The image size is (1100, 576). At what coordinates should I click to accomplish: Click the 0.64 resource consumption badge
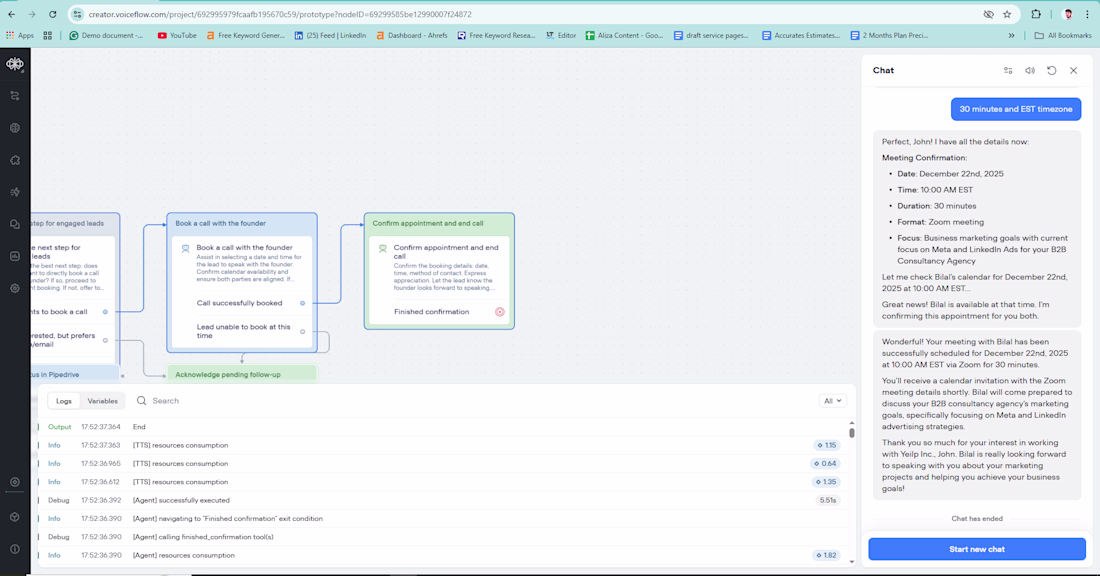point(826,464)
